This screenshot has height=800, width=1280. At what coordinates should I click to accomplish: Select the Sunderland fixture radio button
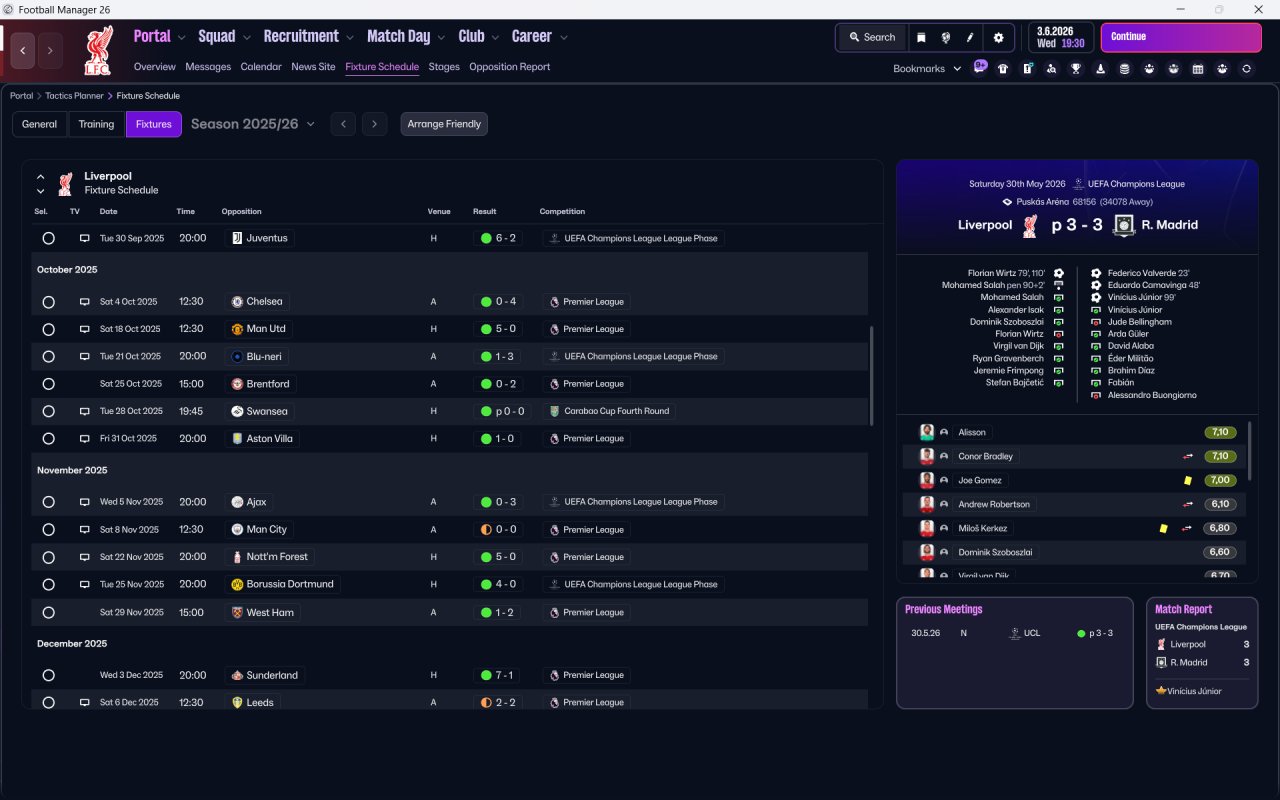(48, 676)
